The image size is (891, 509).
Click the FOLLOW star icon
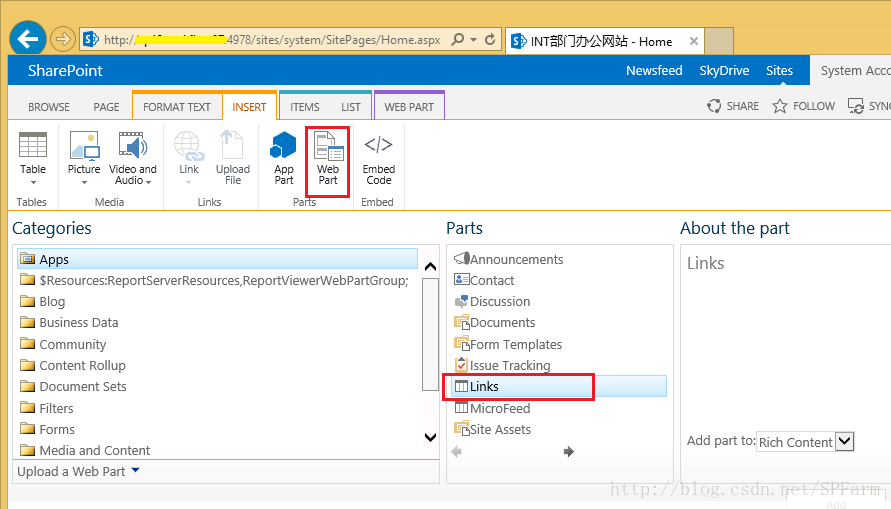(x=780, y=106)
